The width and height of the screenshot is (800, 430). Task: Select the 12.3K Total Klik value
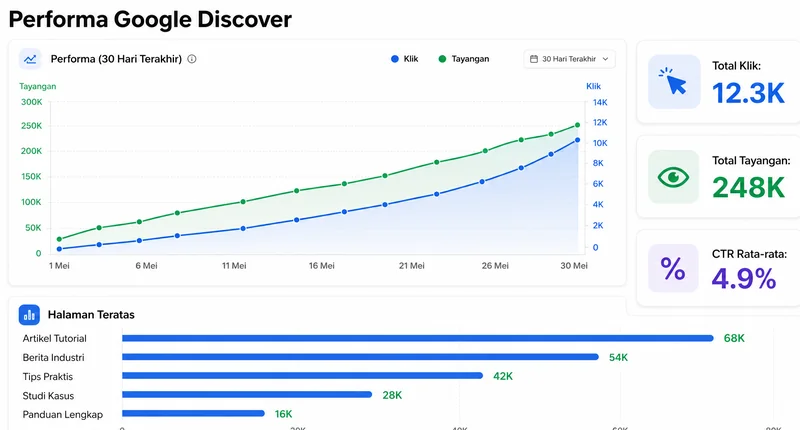(748, 93)
